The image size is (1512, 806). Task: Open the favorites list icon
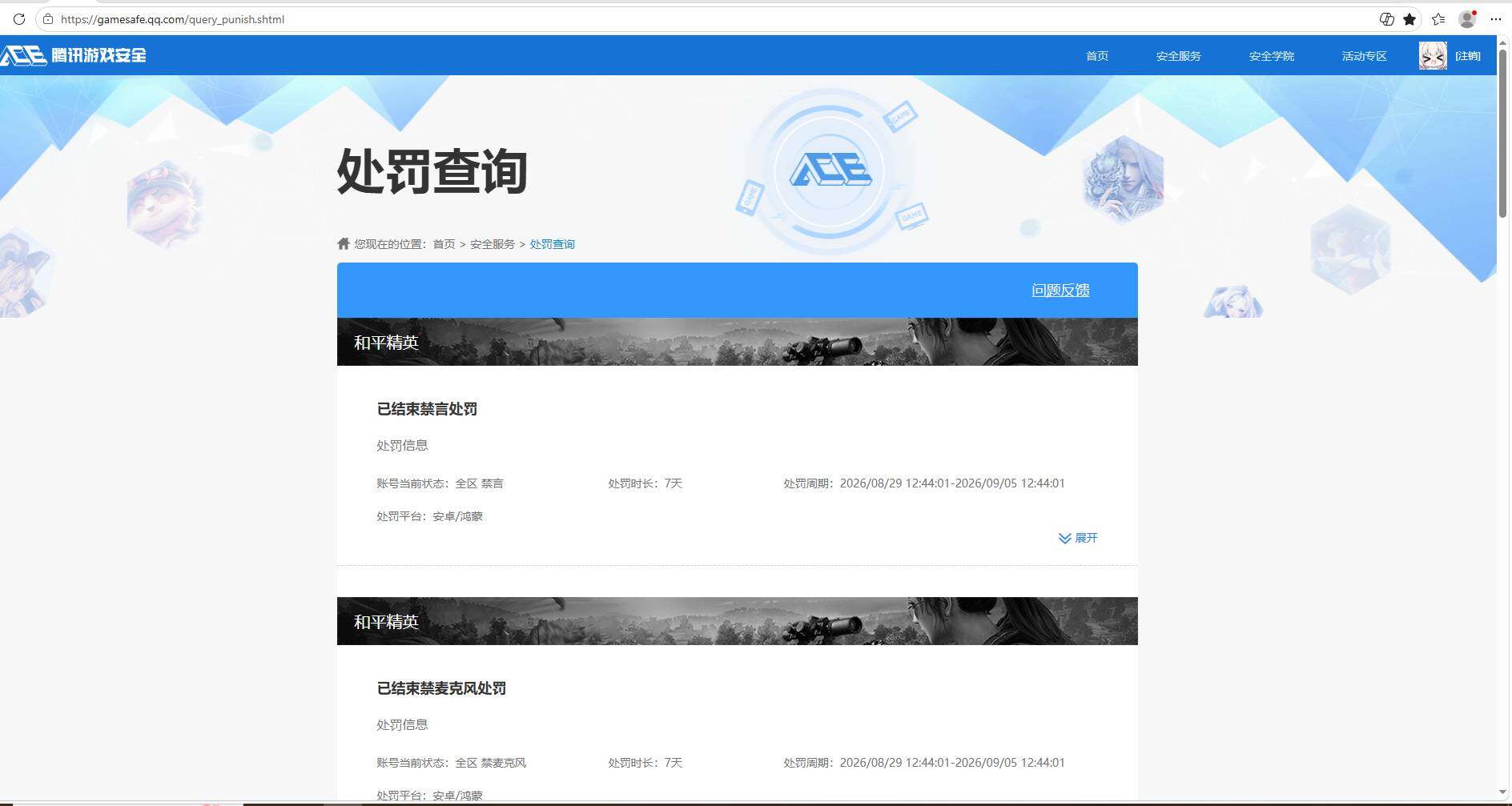coord(1439,19)
